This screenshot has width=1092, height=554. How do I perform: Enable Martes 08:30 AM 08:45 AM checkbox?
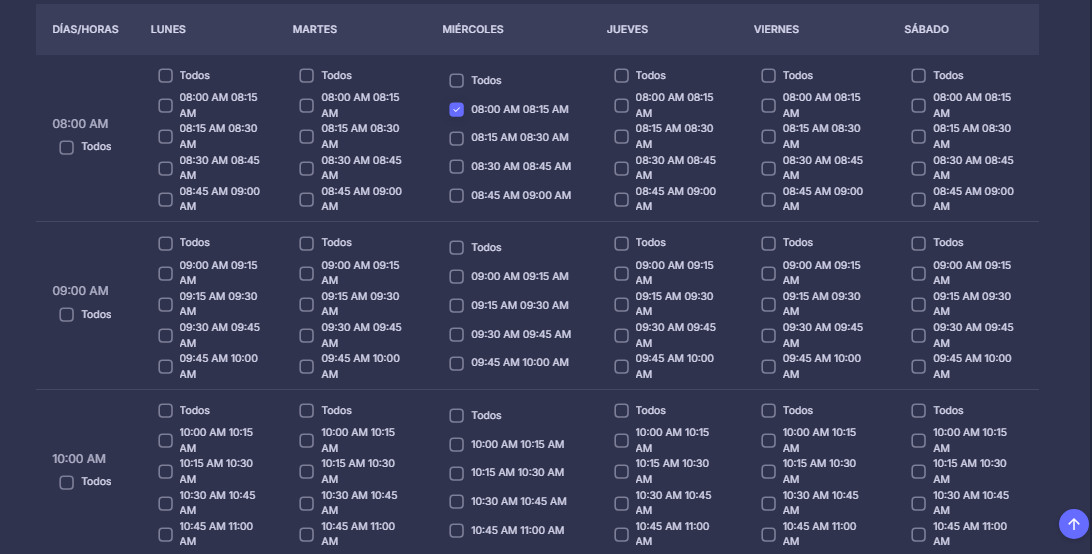pyautogui.click(x=307, y=168)
